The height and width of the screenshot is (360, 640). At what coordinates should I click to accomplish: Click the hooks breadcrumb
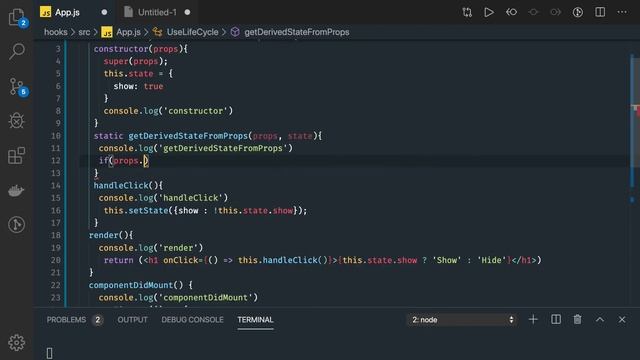(x=56, y=32)
